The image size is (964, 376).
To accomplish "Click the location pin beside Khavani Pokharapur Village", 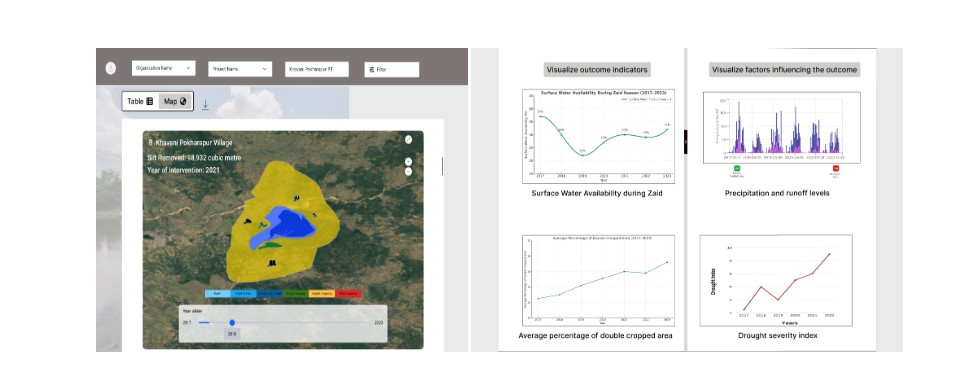I will (151, 143).
